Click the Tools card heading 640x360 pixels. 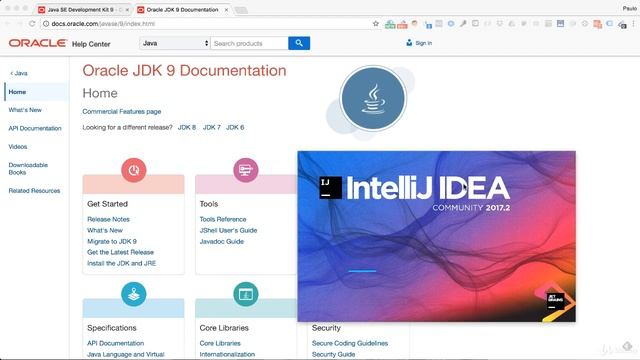click(x=209, y=204)
